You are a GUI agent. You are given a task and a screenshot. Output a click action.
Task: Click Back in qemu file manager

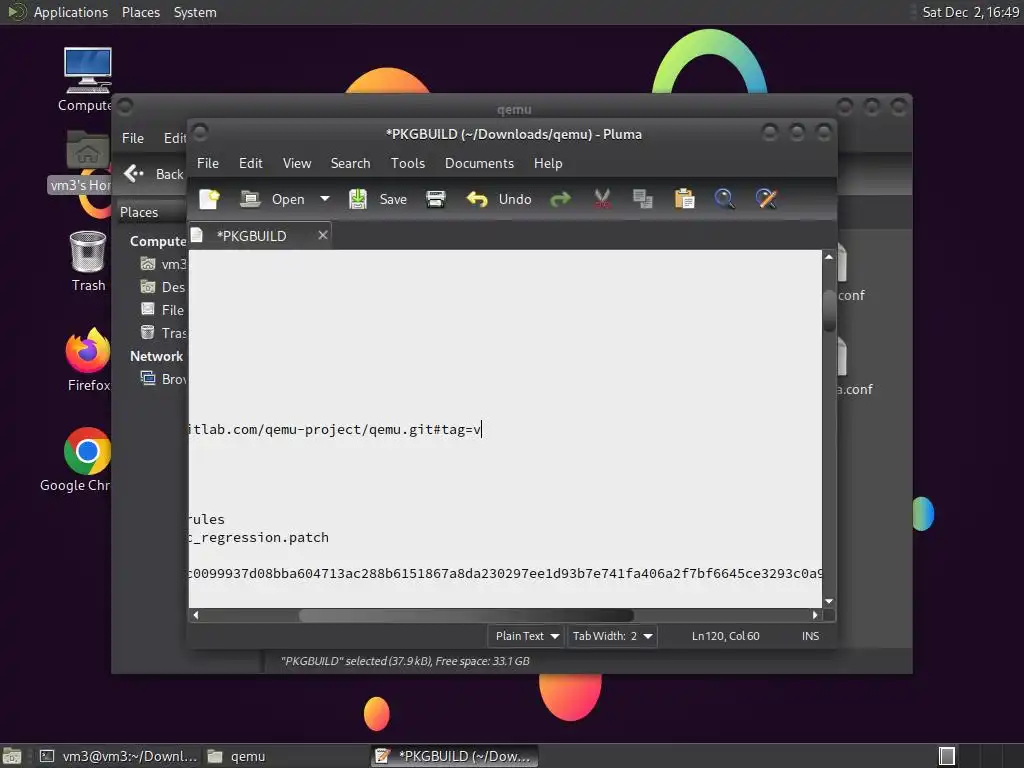[154, 174]
